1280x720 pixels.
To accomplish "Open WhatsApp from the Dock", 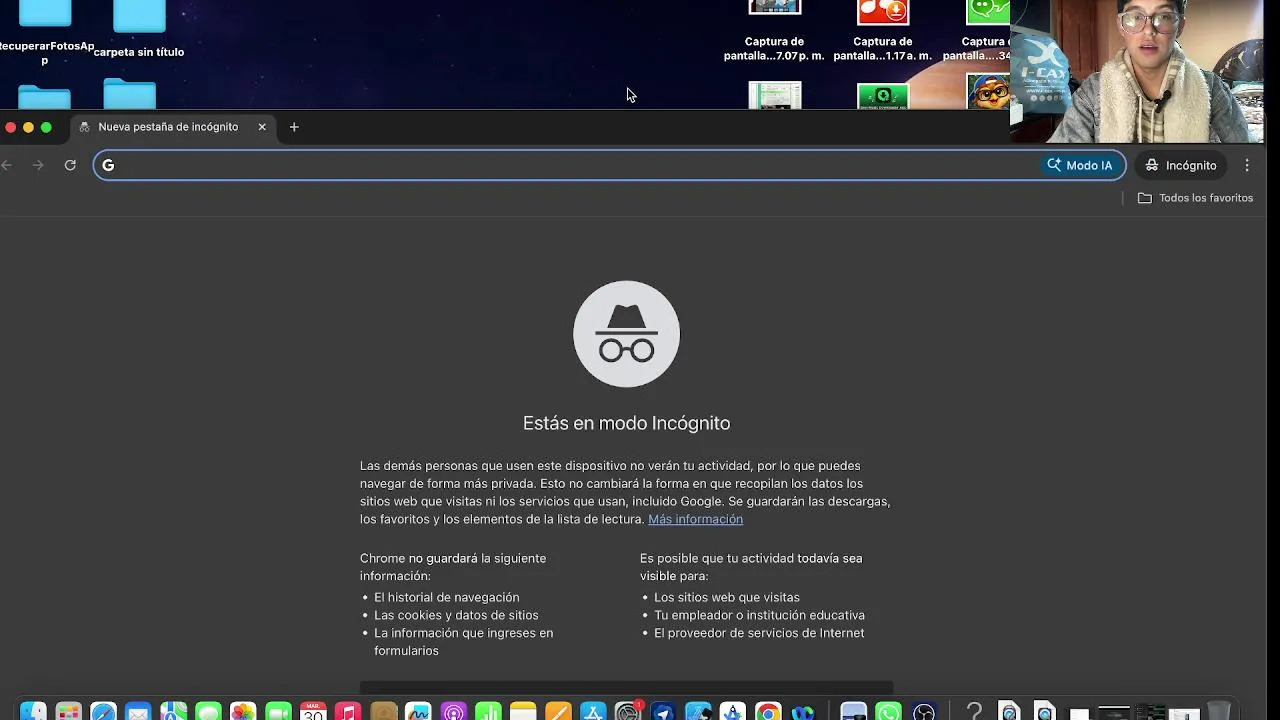I will 888,712.
